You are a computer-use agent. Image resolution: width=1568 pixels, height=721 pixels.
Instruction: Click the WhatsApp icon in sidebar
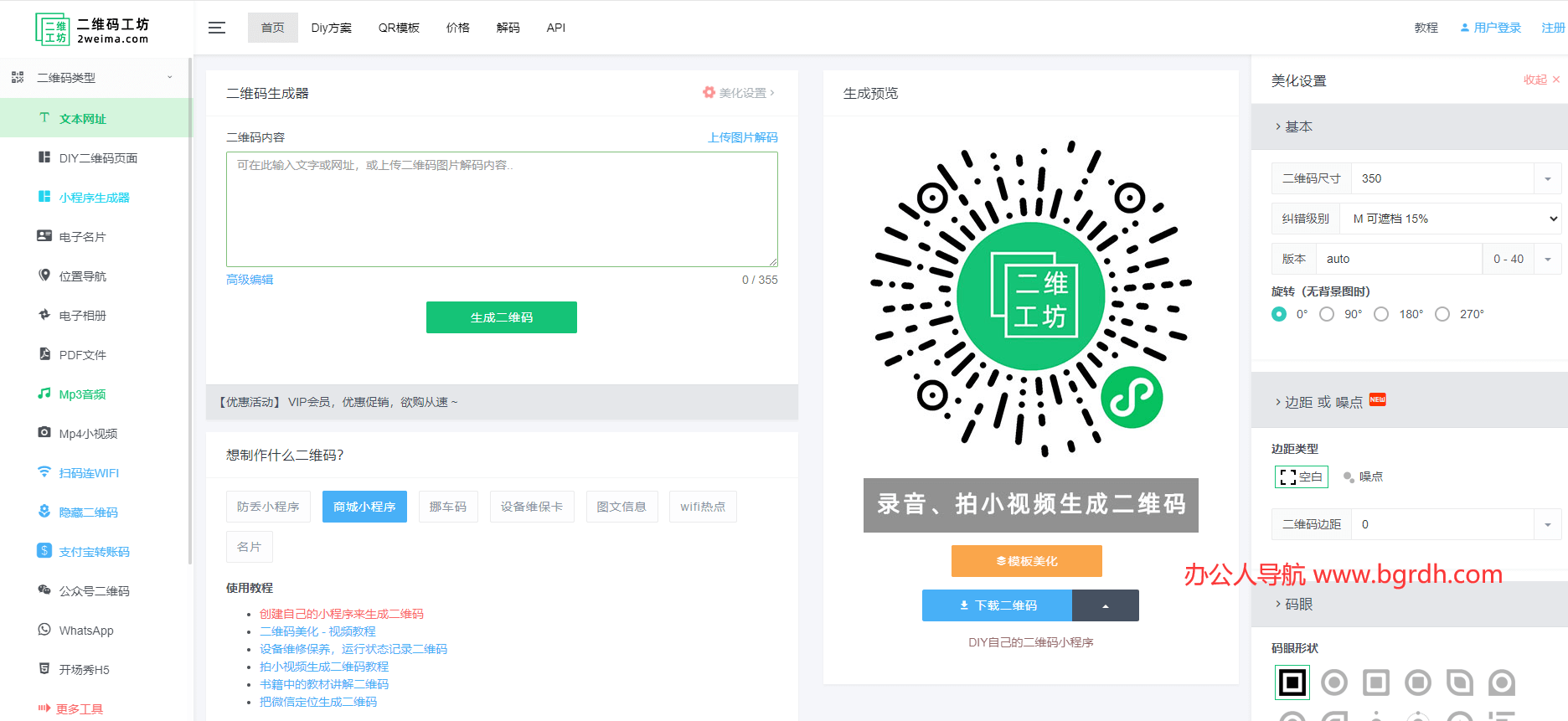tap(44, 630)
